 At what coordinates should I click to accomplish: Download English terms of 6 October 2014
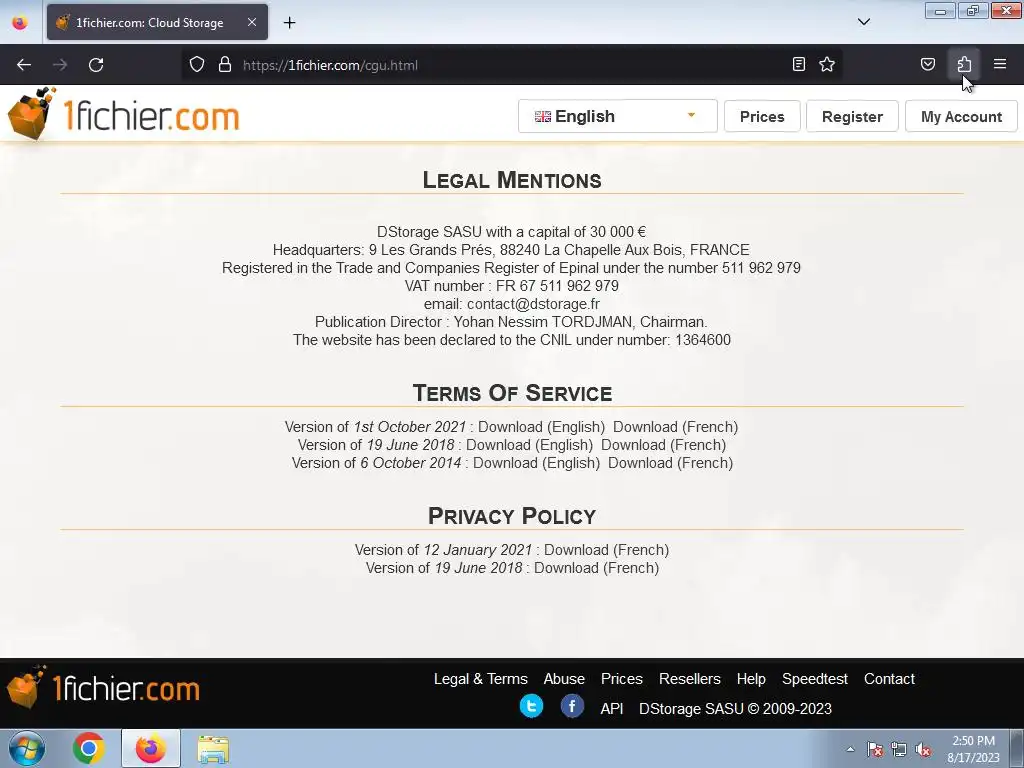(x=536, y=463)
